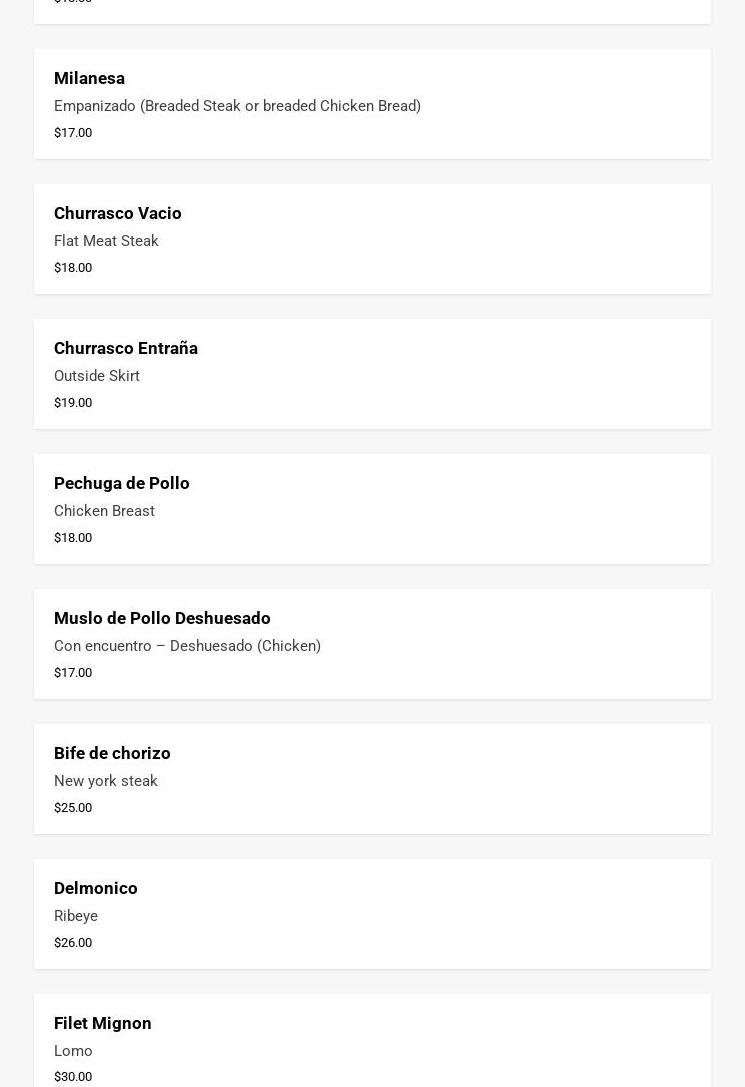Click the Ribeye description text

[x=76, y=916]
